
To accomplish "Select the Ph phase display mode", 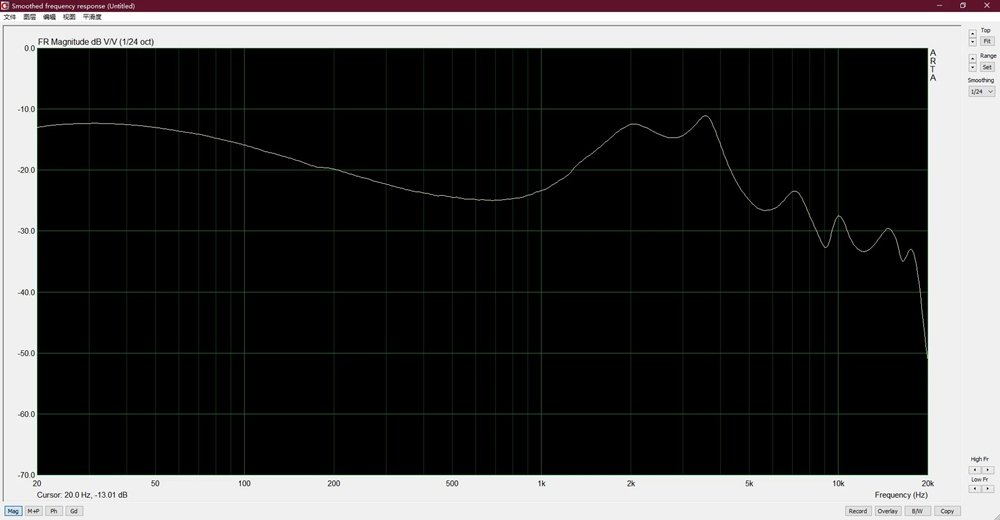I will [54, 511].
